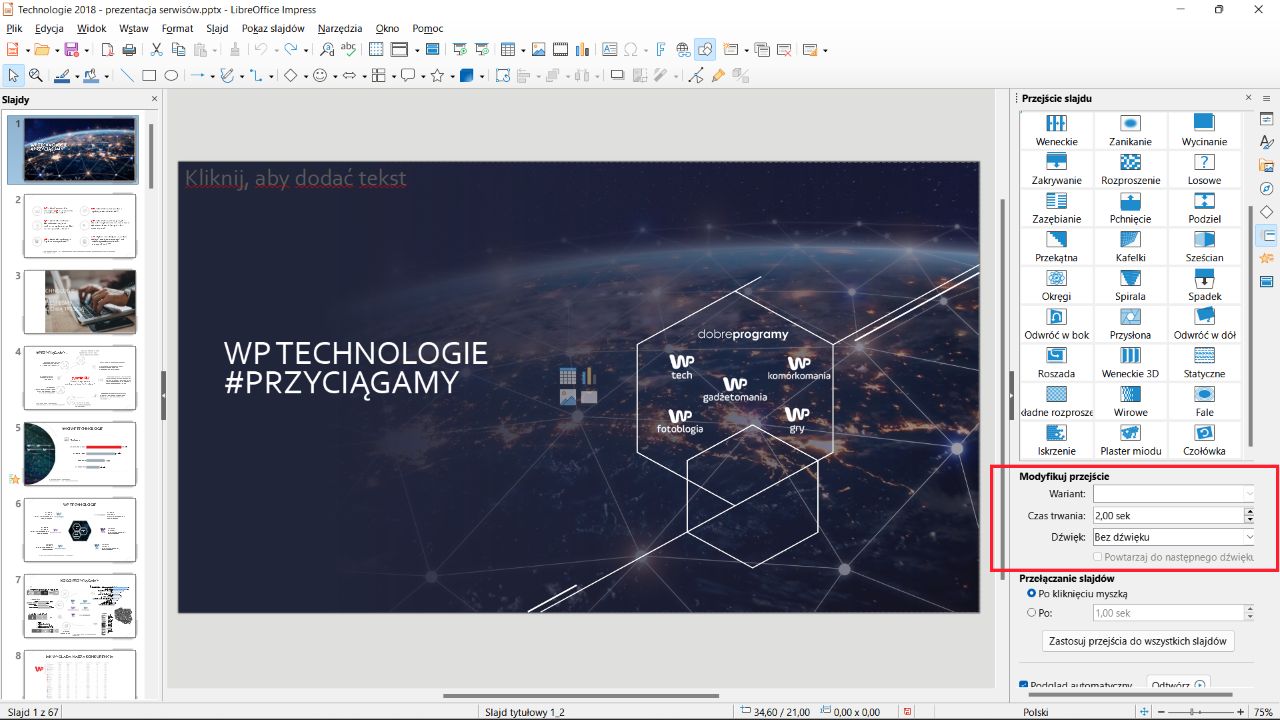
Task: Insert a text box
Action: pyautogui.click(x=609, y=48)
